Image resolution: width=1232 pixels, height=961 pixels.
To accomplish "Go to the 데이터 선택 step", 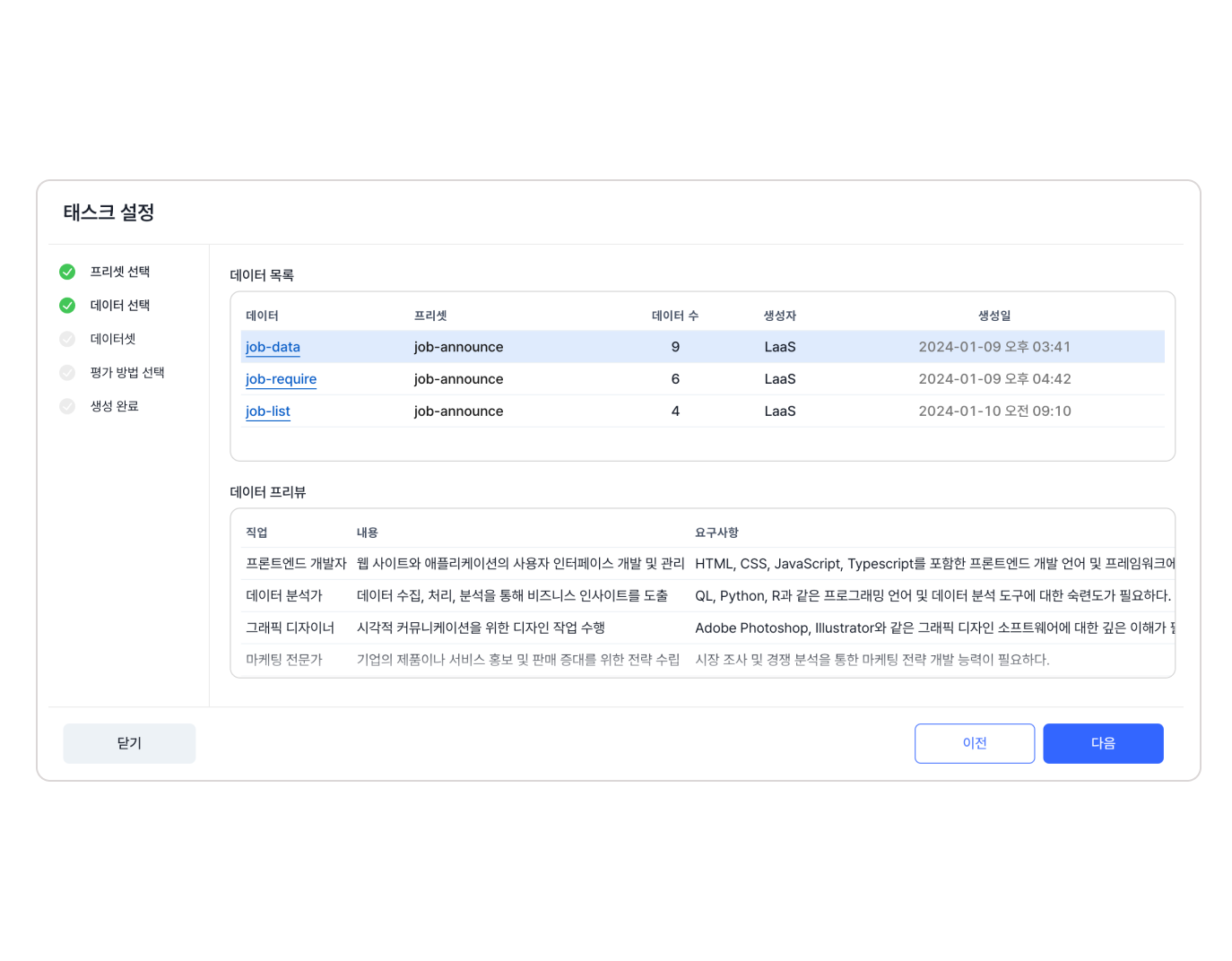I will point(120,306).
